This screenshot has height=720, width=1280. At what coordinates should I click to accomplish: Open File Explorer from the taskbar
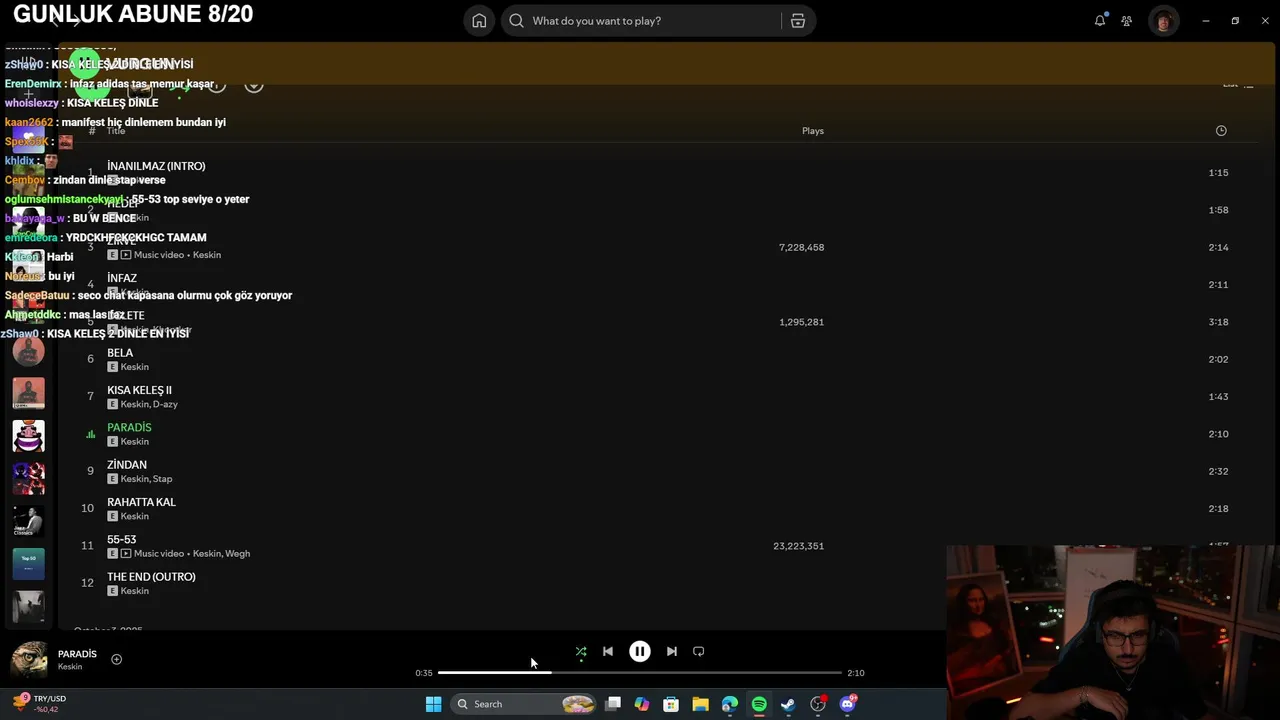[x=700, y=704]
